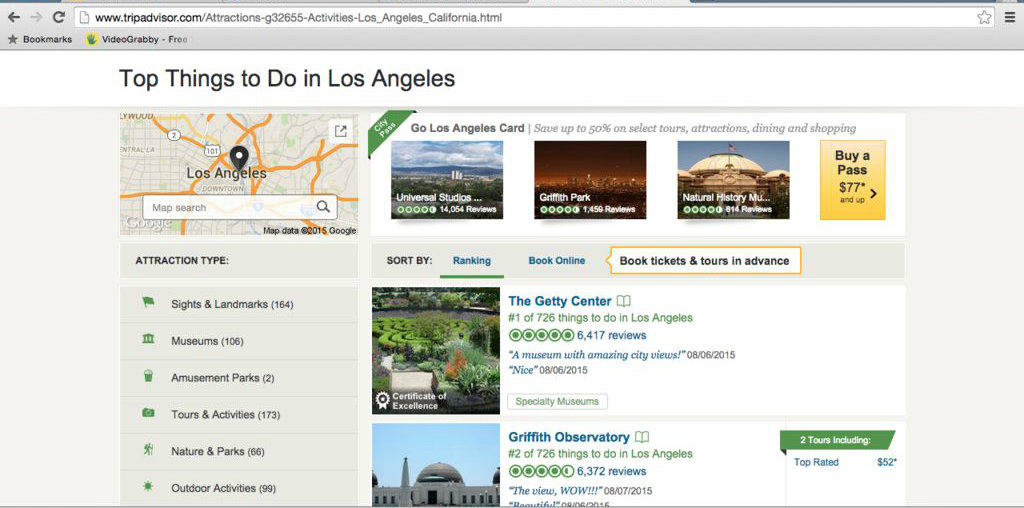This screenshot has height=508, width=1024.
Task: Bookmark this page with the star icon
Action: click(x=984, y=18)
